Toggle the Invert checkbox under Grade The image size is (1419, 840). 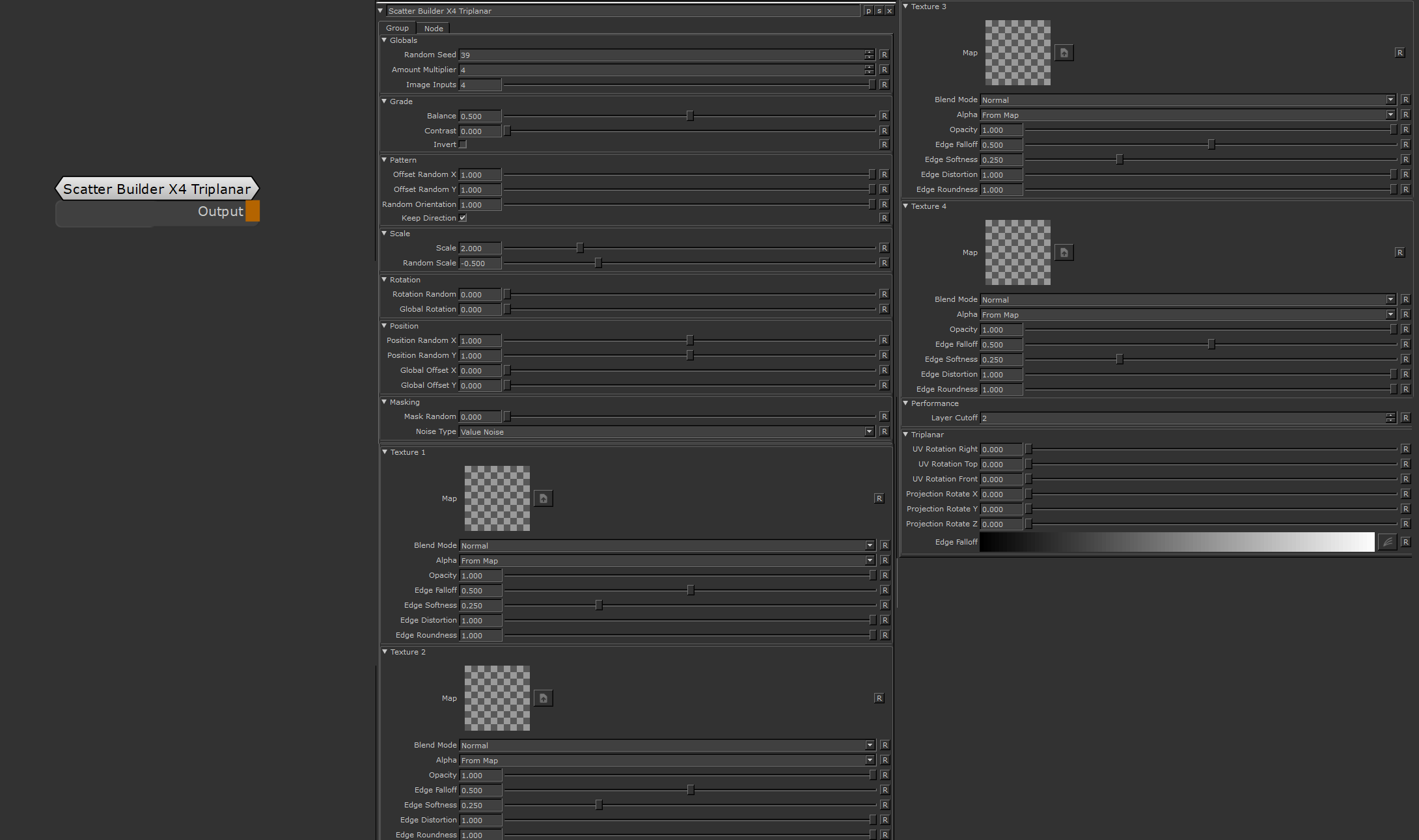point(463,144)
